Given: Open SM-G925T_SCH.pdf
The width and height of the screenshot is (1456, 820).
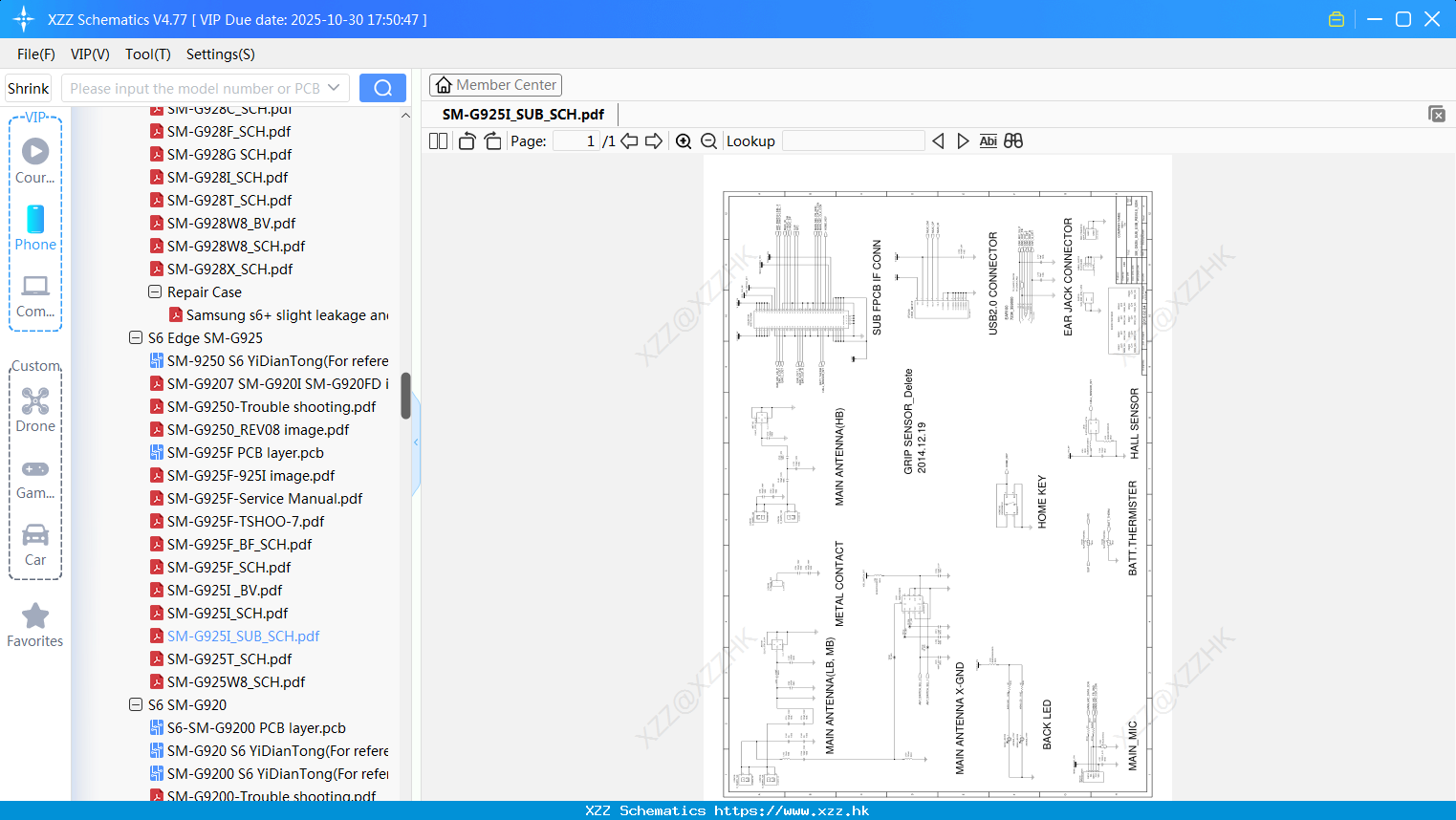Looking at the screenshot, I should click(229, 658).
